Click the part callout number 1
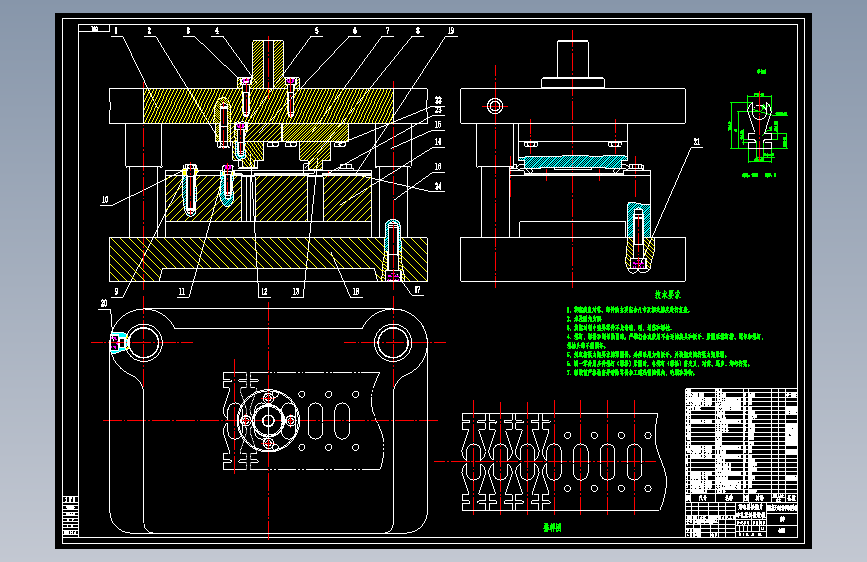The height and width of the screenshot is (562, 867). (116, 31)
